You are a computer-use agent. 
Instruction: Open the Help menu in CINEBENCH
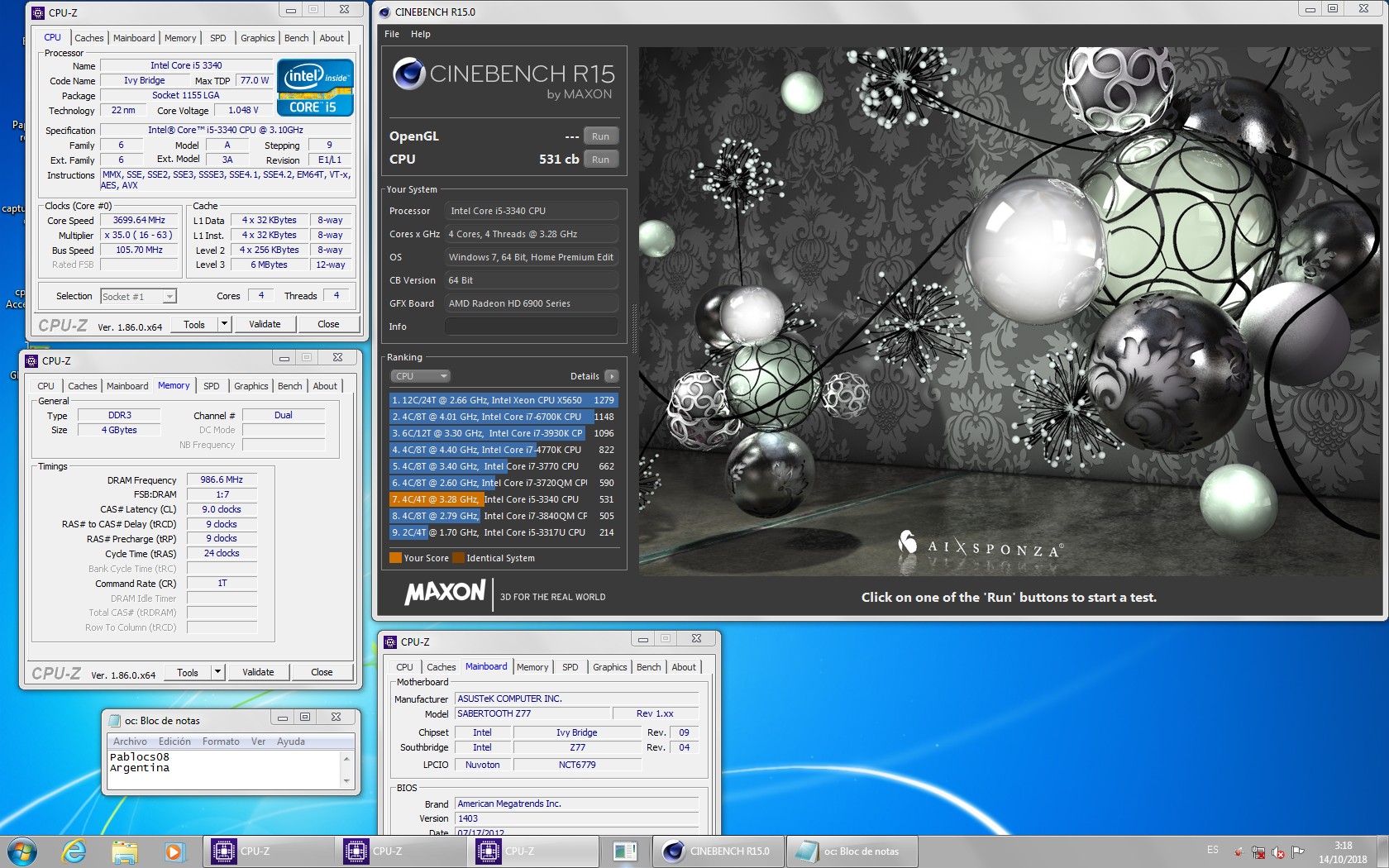[x=421, y=34]
